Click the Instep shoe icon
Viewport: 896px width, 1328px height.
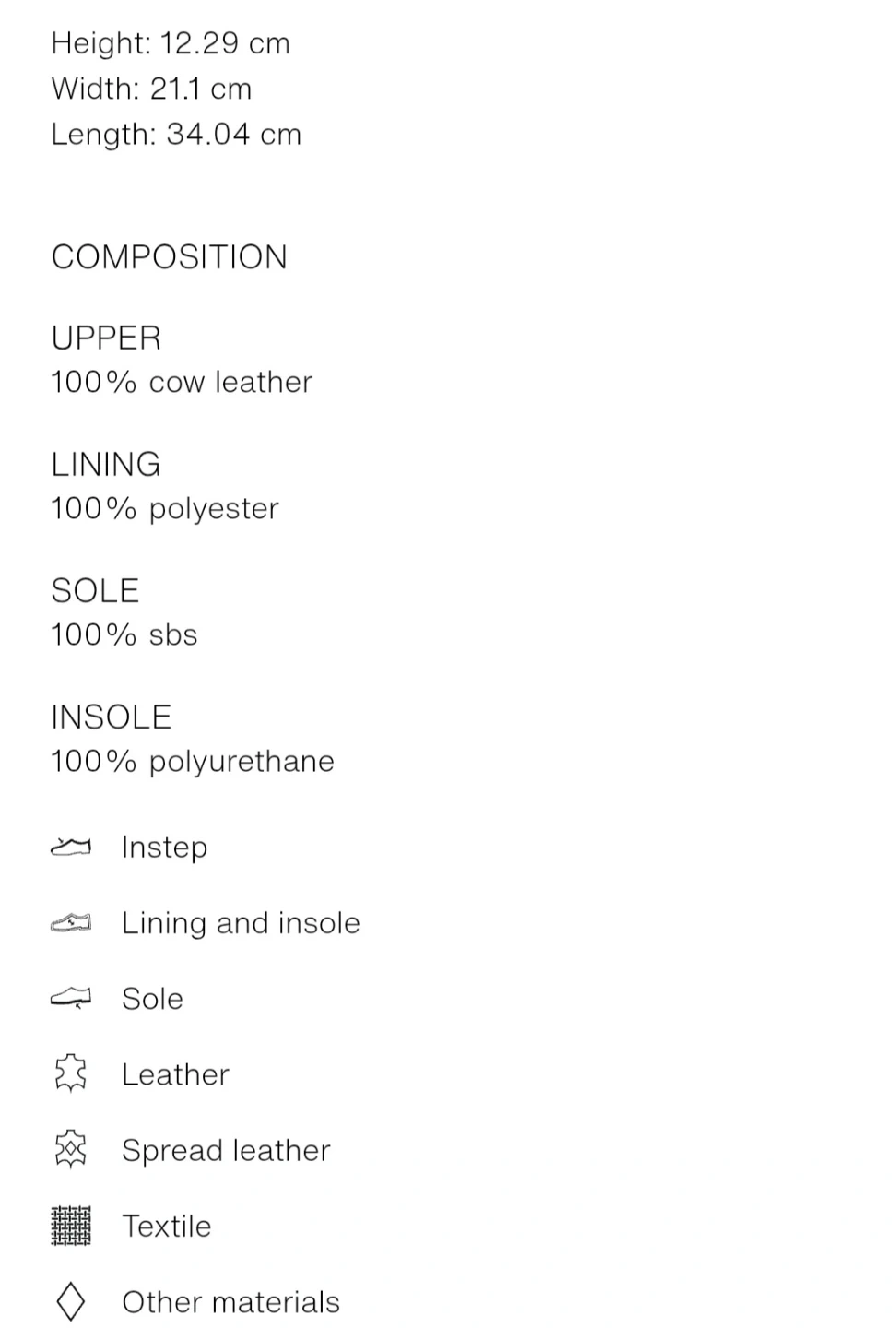[x=71, y=847]
